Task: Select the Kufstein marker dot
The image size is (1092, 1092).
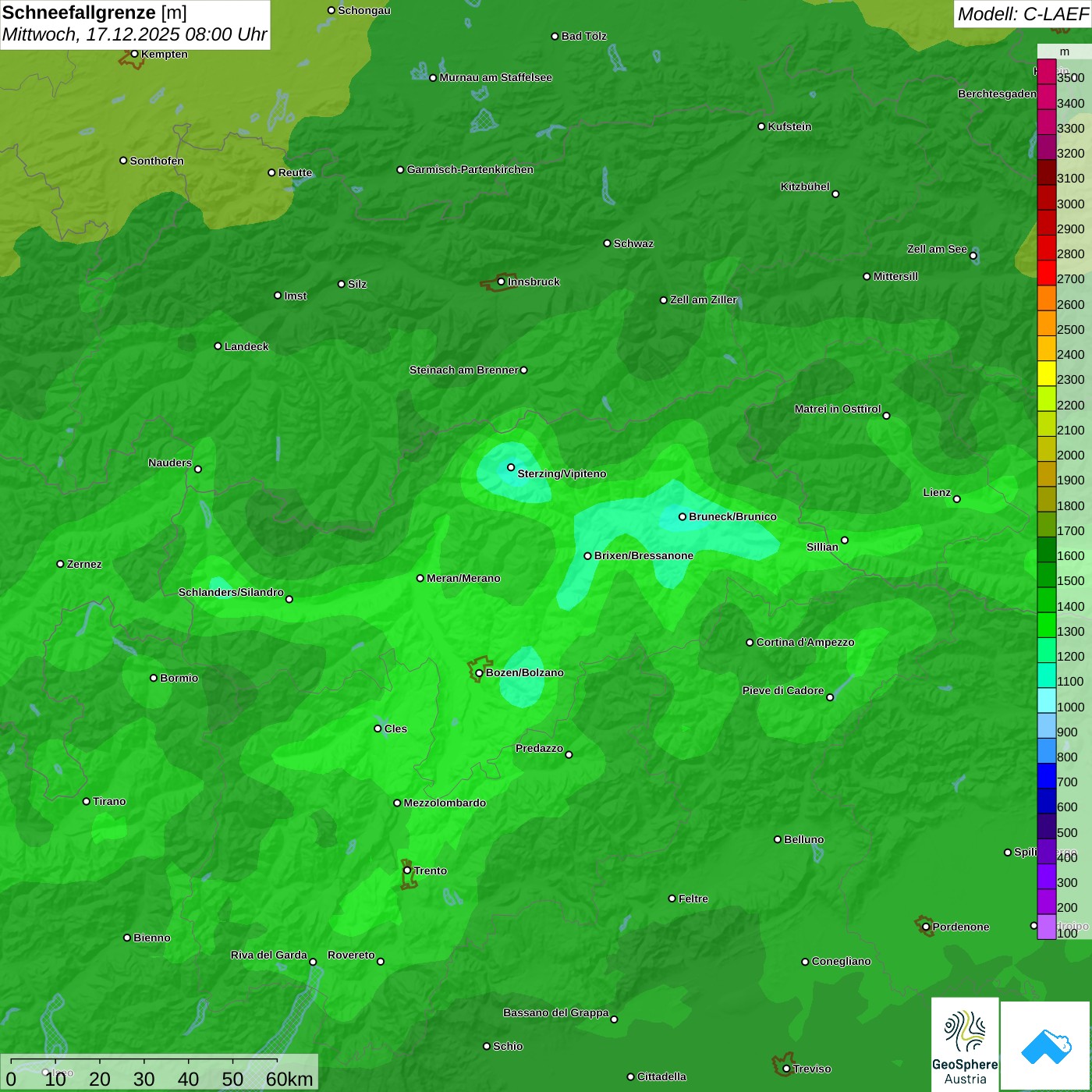Action: point(761,126)
